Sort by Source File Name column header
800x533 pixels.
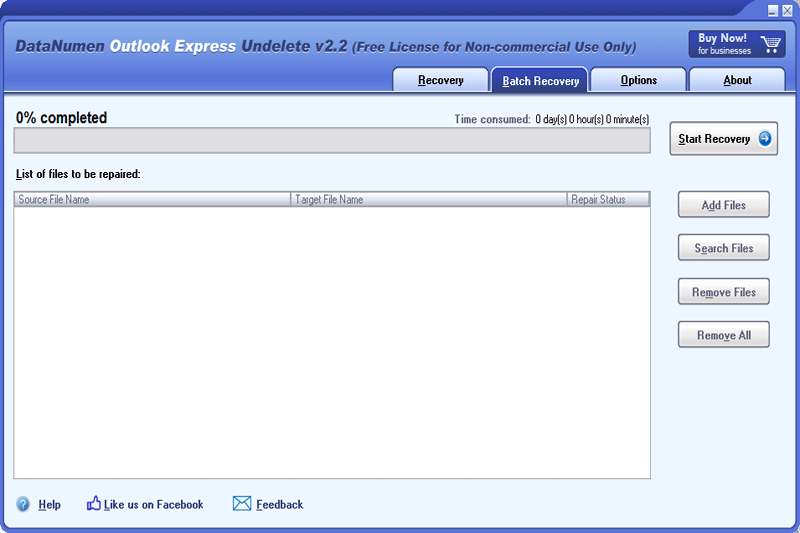[152, 199]
